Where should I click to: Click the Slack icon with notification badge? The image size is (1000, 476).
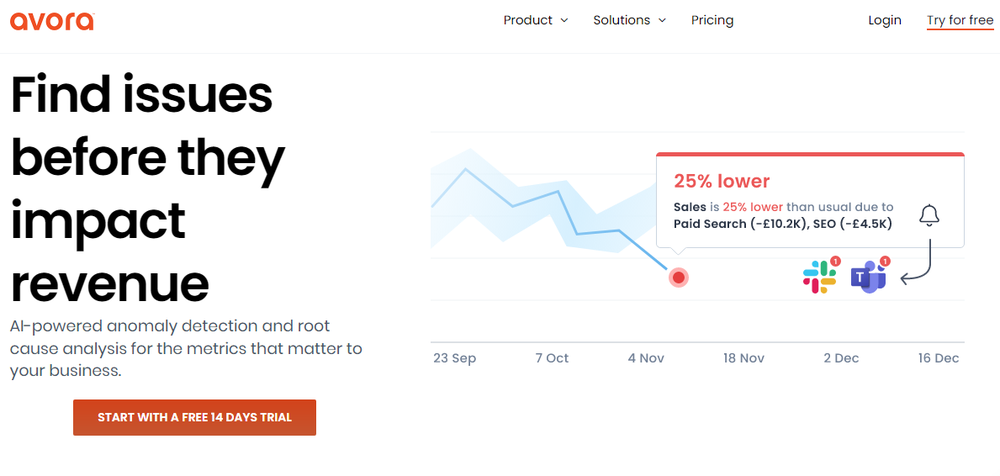(821, 276)
